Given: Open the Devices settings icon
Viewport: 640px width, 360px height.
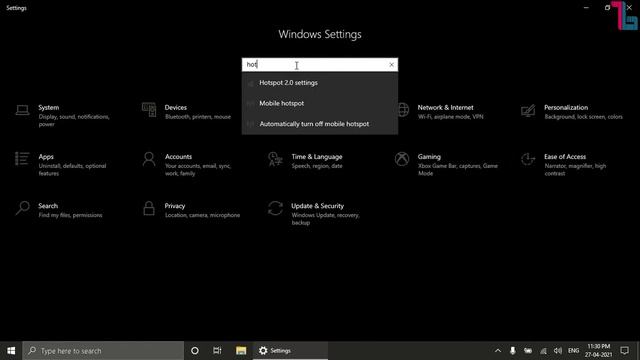Looking at the screenshot, I should click(x=149, y=110).
